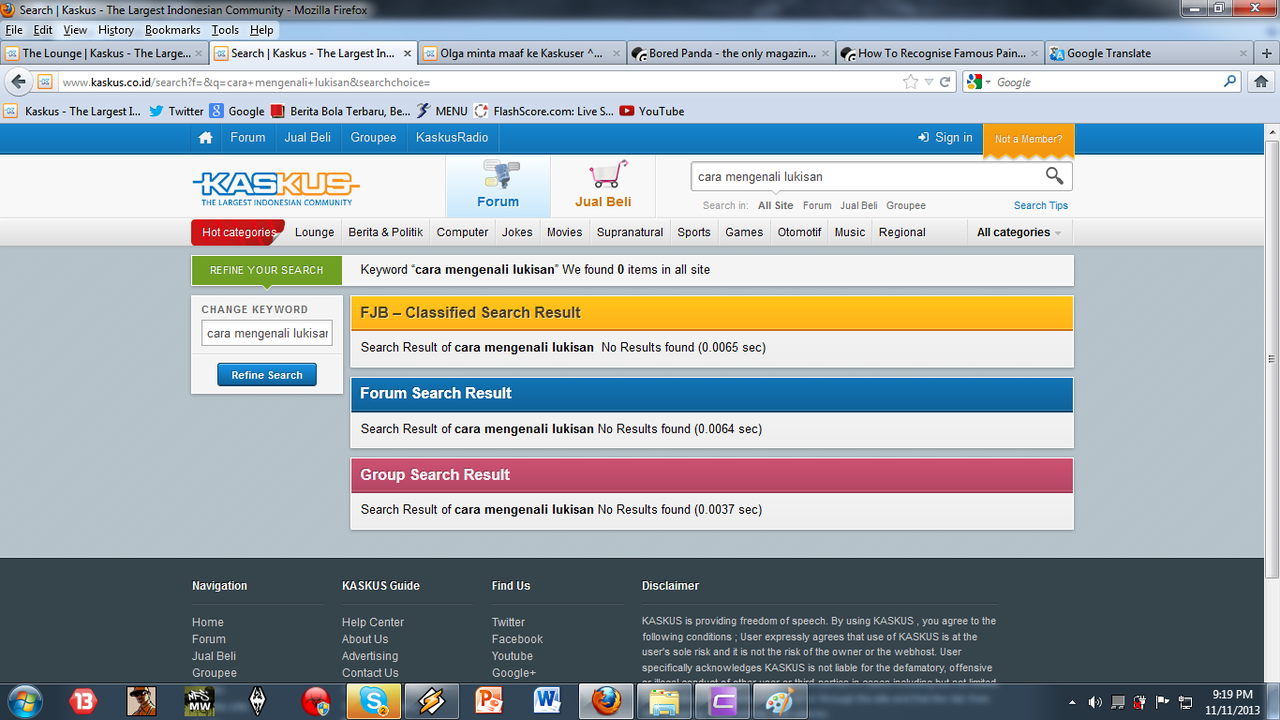
Task: Go to the Lounge category
Action: click(x=314, y=232)
